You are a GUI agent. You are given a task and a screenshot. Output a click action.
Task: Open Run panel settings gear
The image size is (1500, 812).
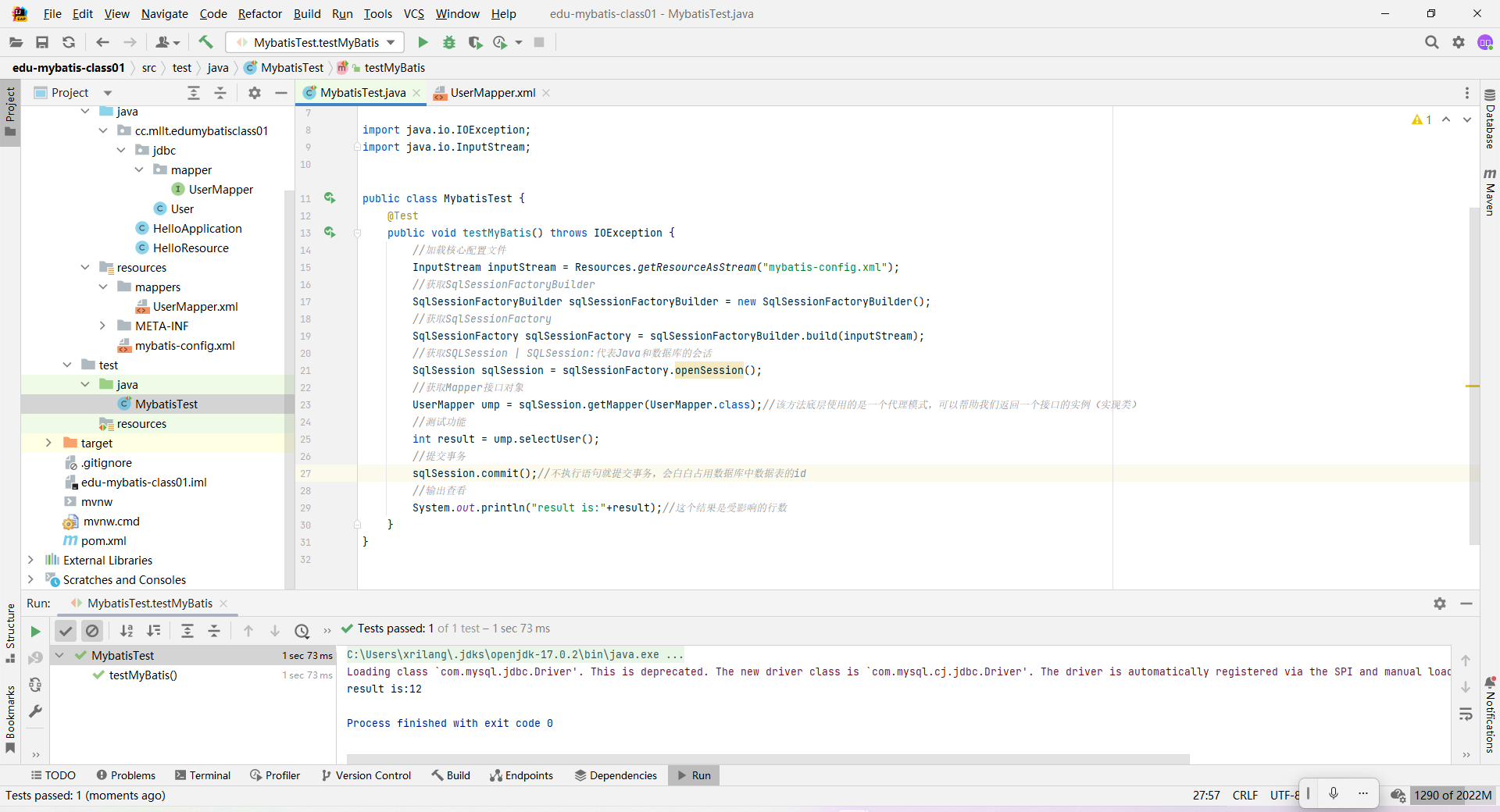tap(1440, 604)
